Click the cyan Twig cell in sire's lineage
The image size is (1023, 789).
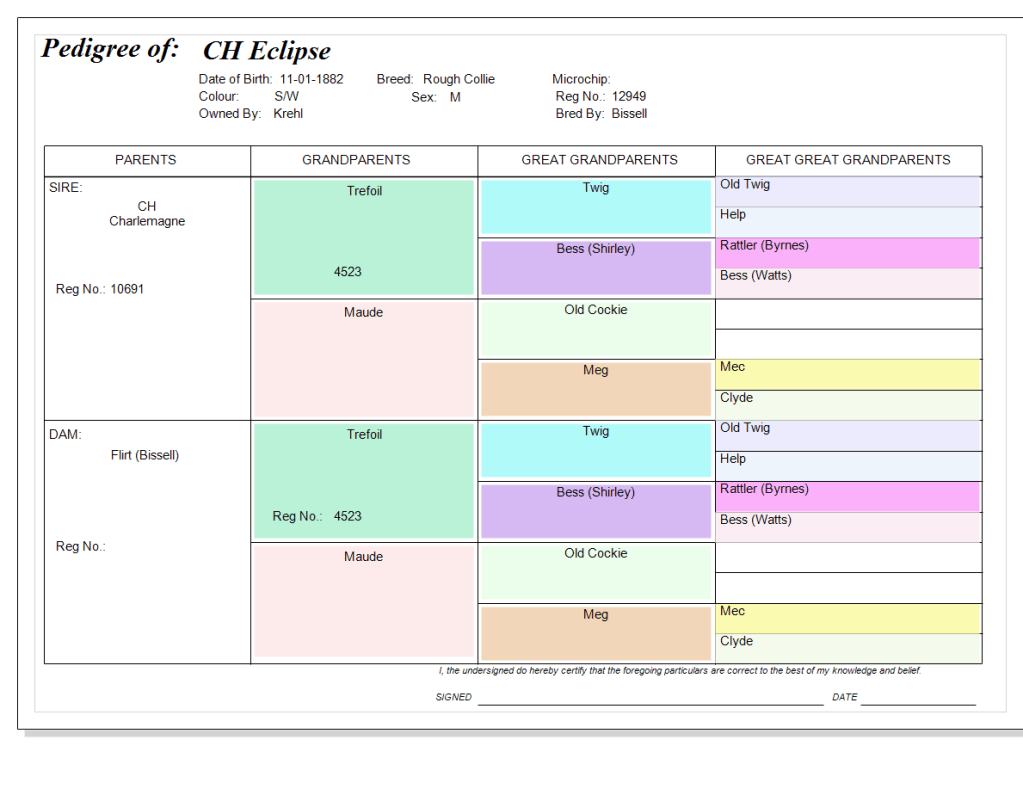click(x=596, y=207)
